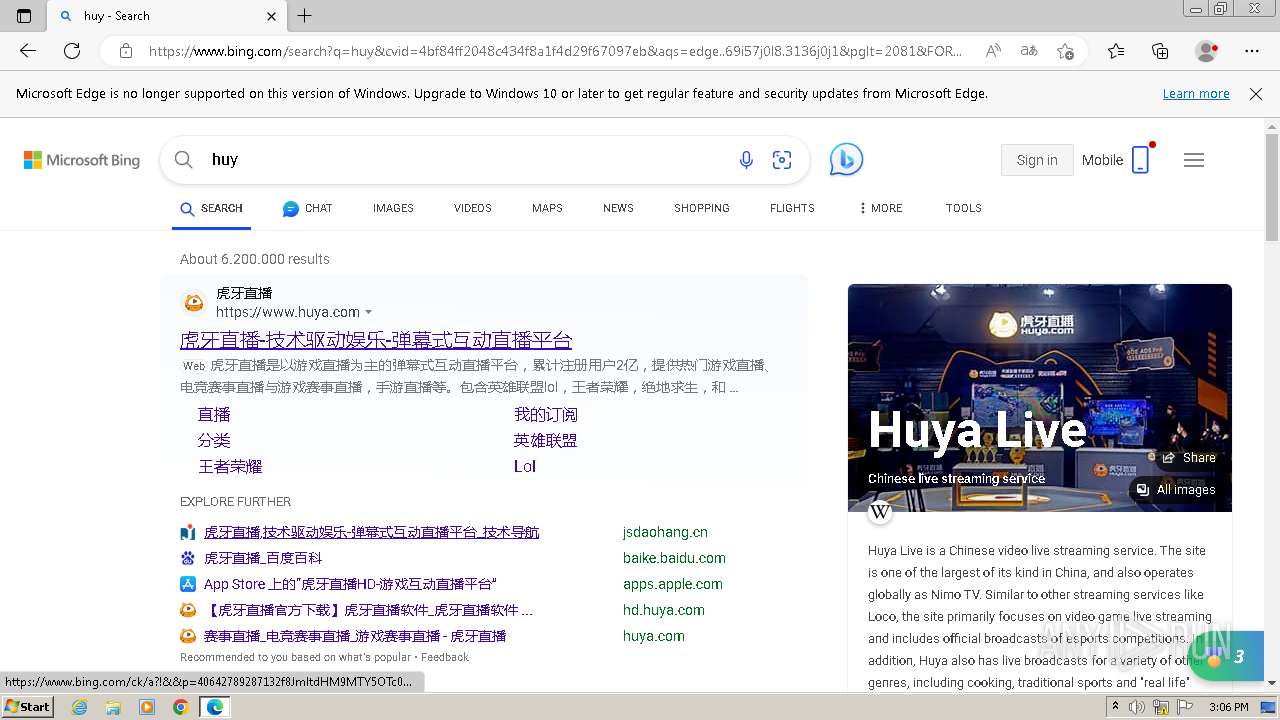
Task: Click the Edge profile avatar
Action: coord(1207,51)
